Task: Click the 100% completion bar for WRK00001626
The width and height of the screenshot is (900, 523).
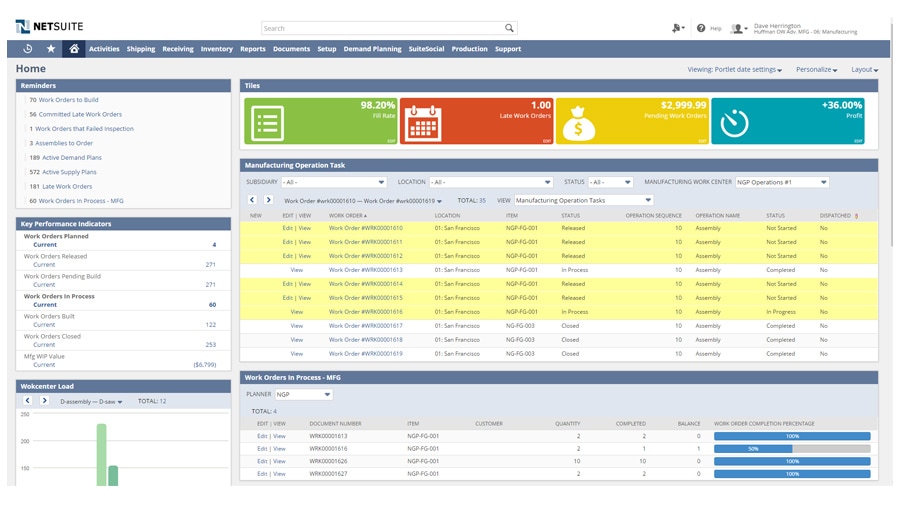Action: (x=792, y=462)
